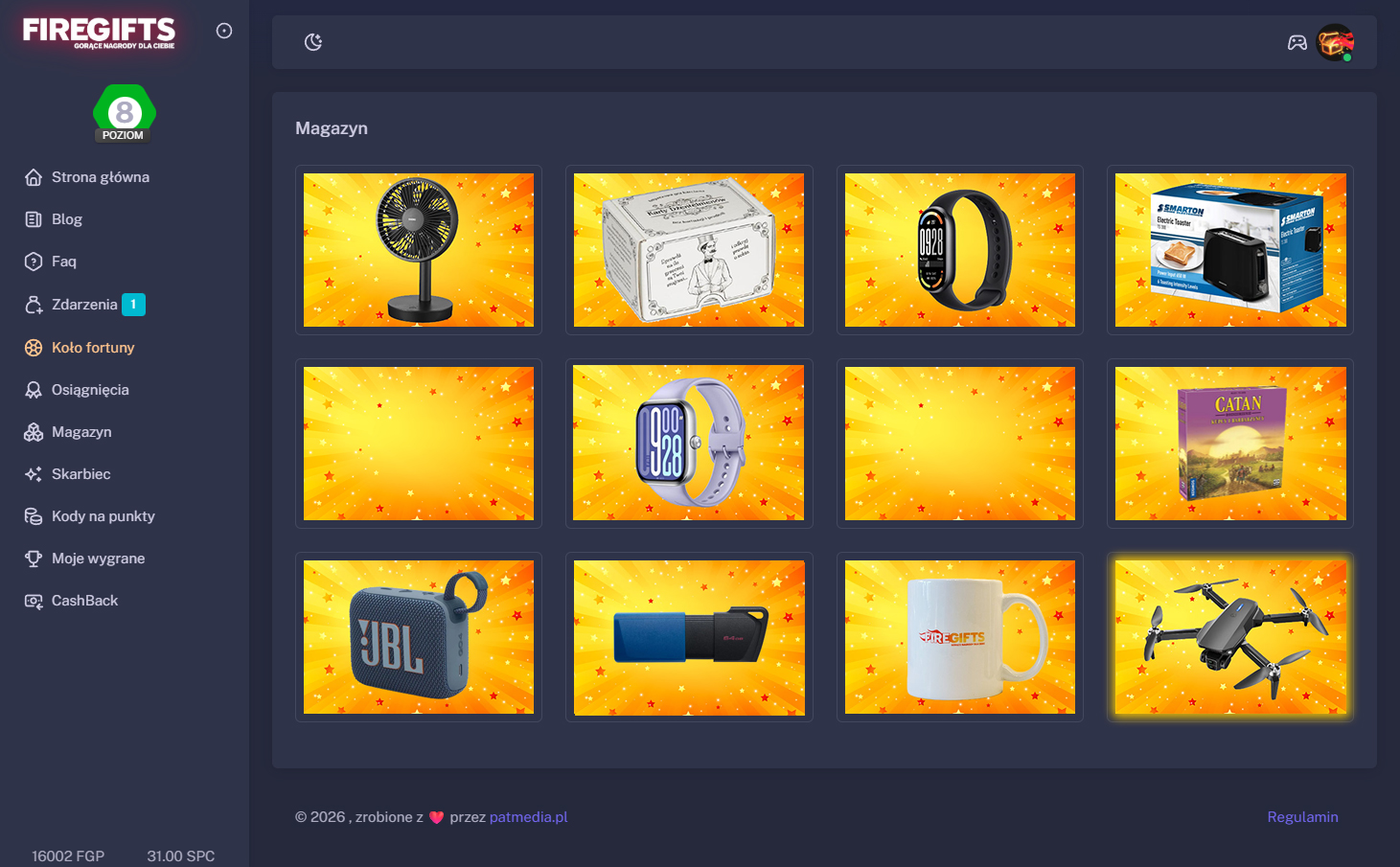Collapse the sidebar using the circle icon

223,30
